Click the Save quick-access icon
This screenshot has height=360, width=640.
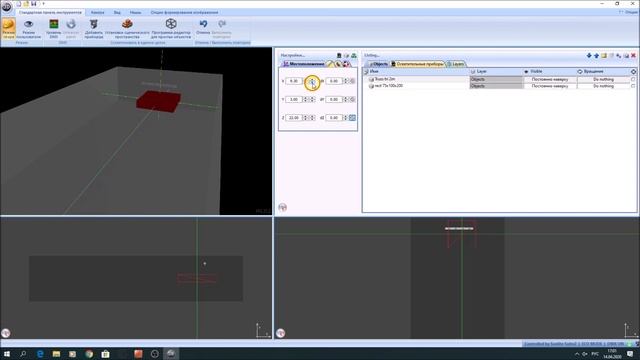pyautogui.click(x=33, y=4)
